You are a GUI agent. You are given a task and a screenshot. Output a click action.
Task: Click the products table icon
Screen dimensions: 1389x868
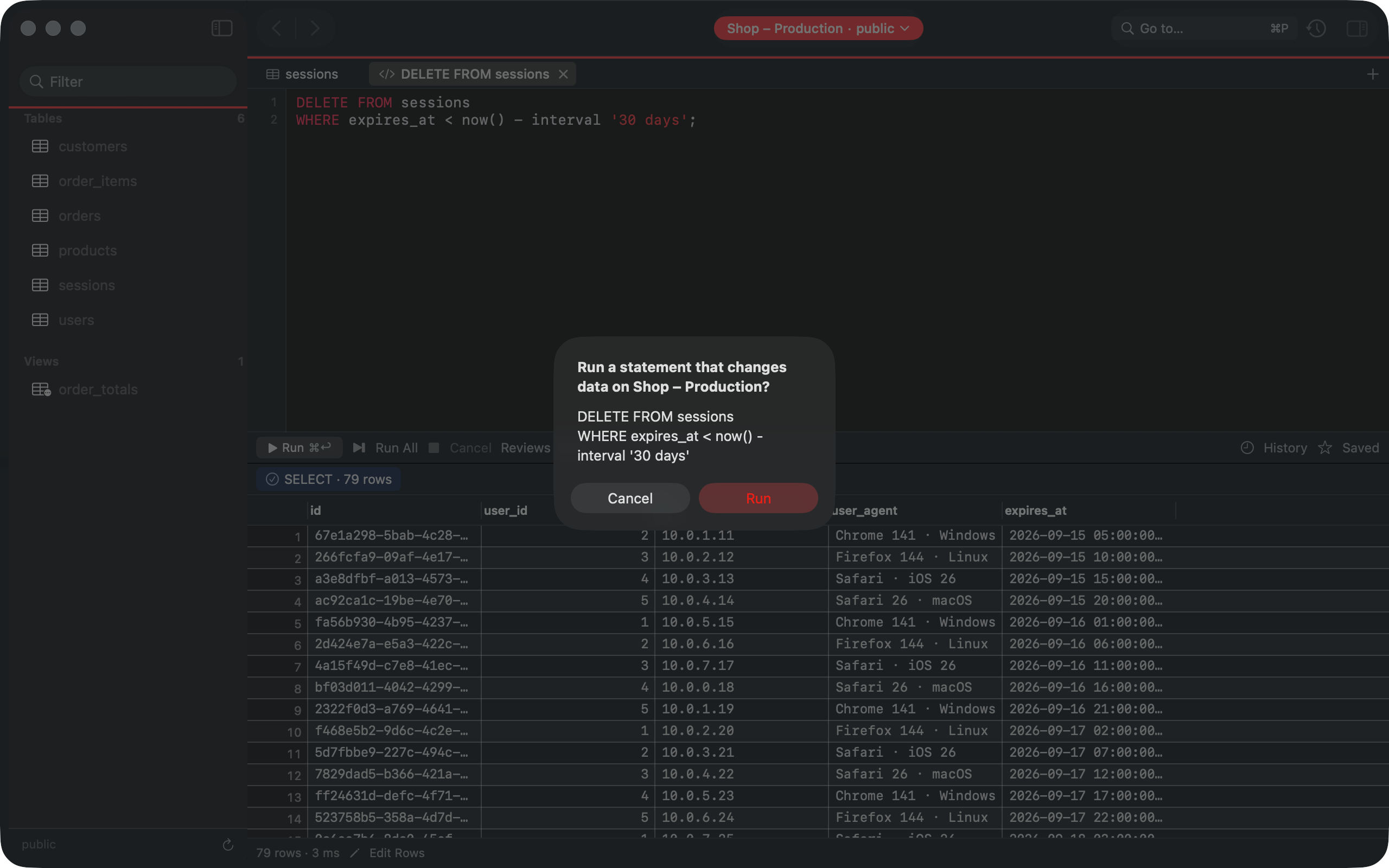pos(40,250)
